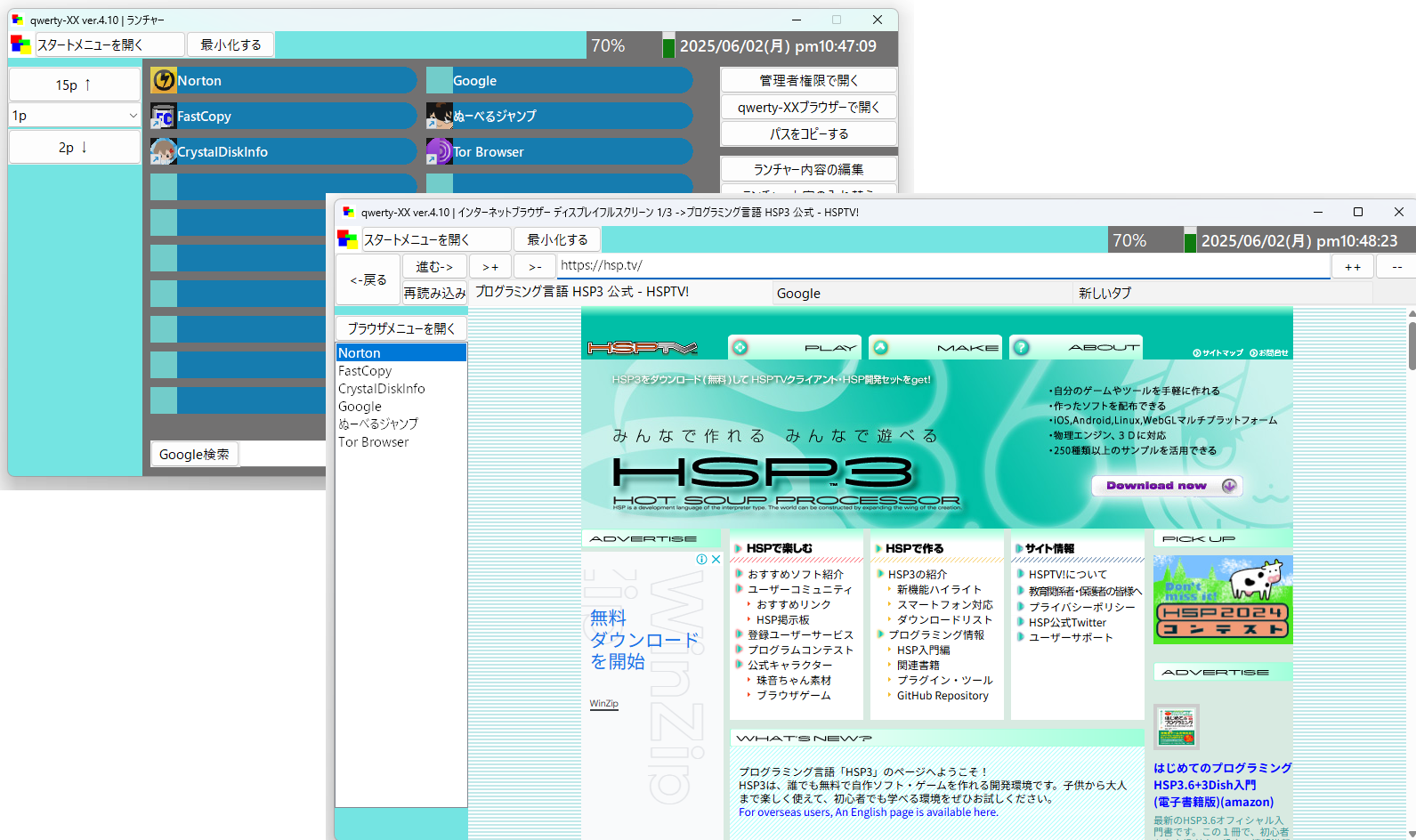Click パスをコピーする button

click(x=808, y=133)
